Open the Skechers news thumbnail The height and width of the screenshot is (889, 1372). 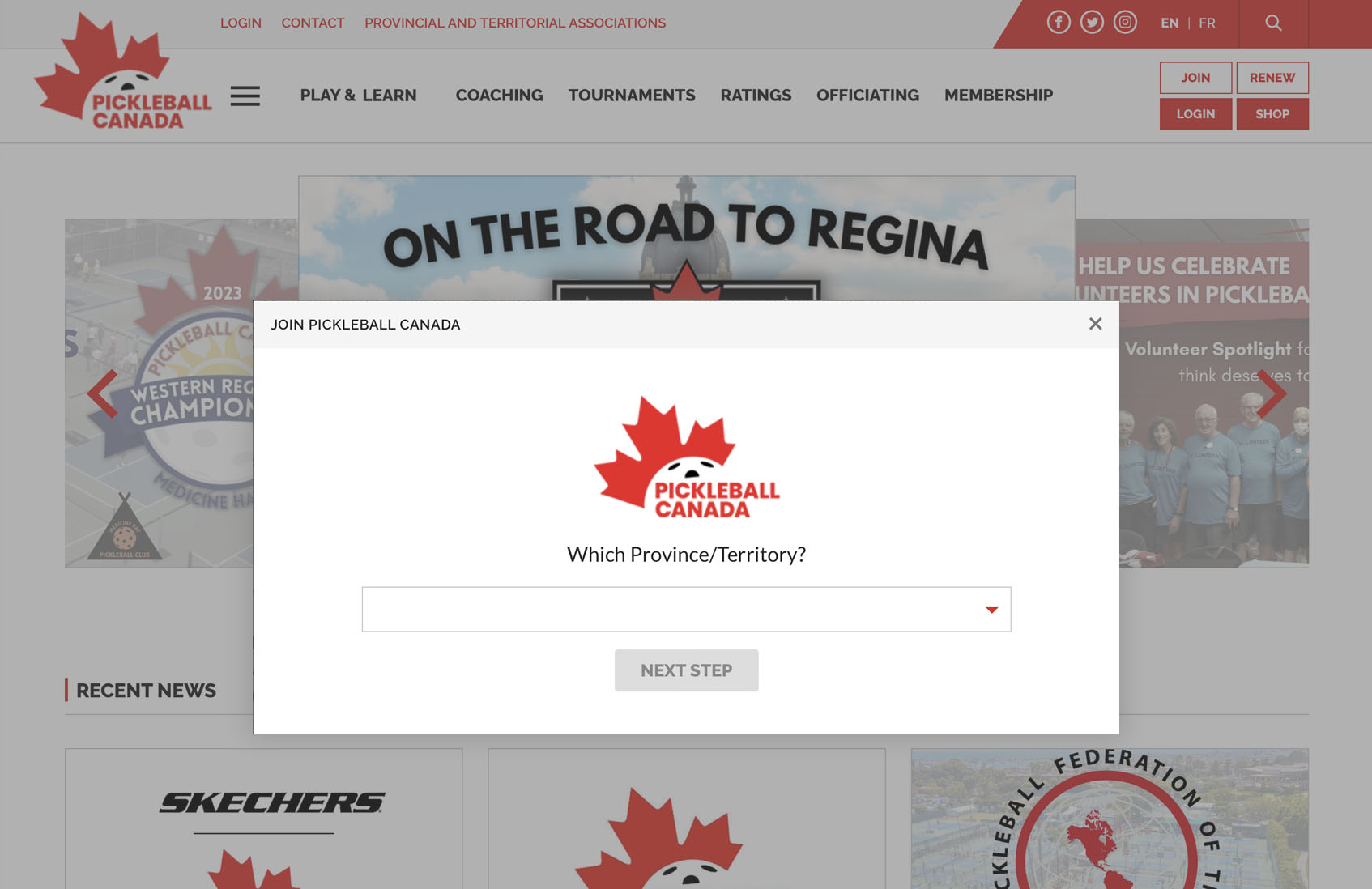tap(264, 819)
